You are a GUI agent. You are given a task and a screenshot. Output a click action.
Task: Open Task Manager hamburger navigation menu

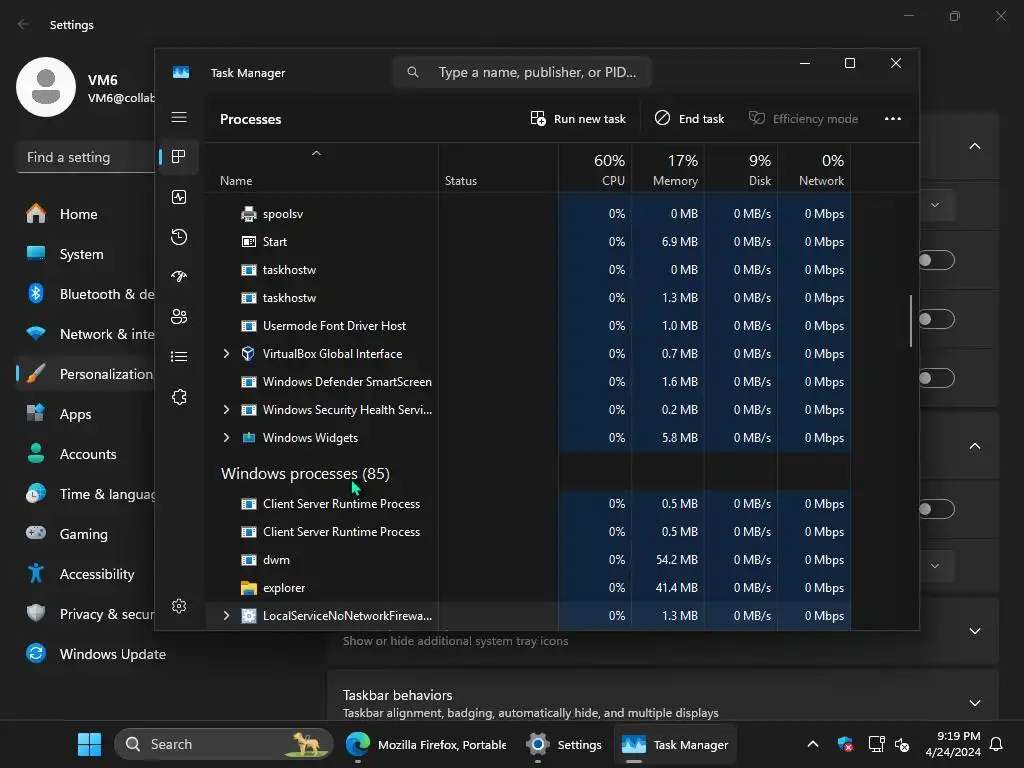click(179, 117)
